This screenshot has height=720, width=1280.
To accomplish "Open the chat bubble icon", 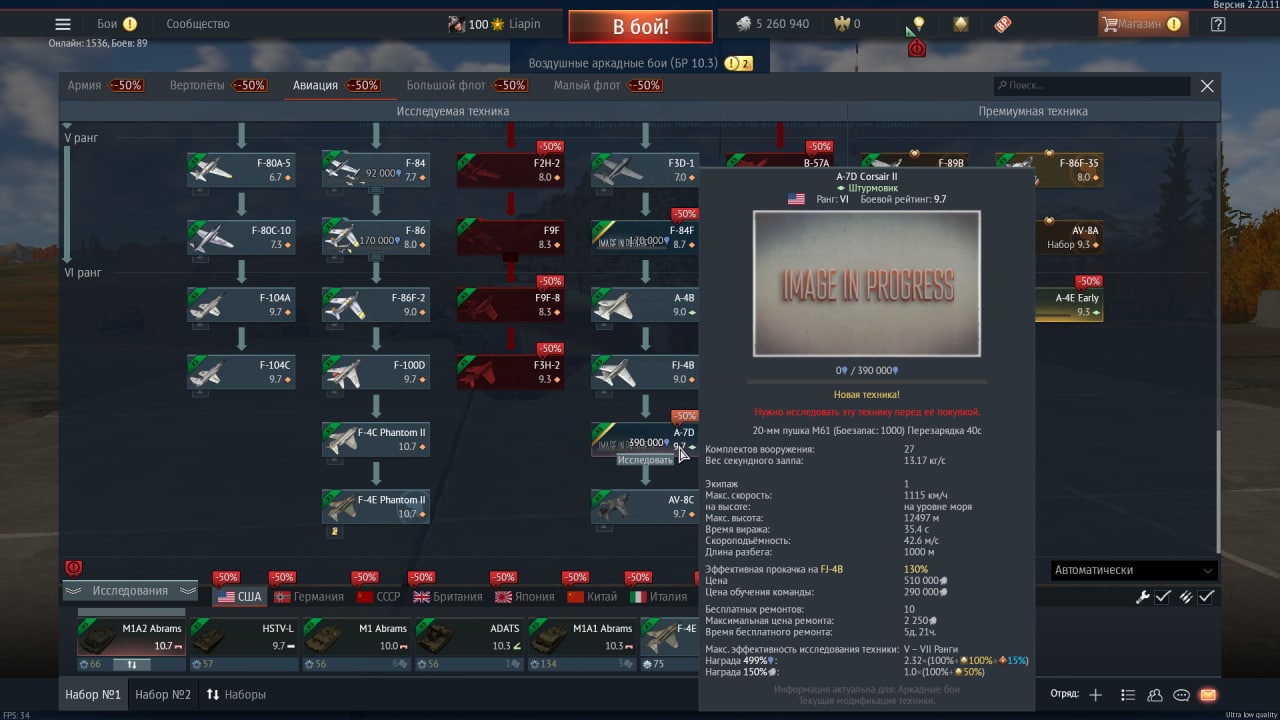I will pos(1181,694).
